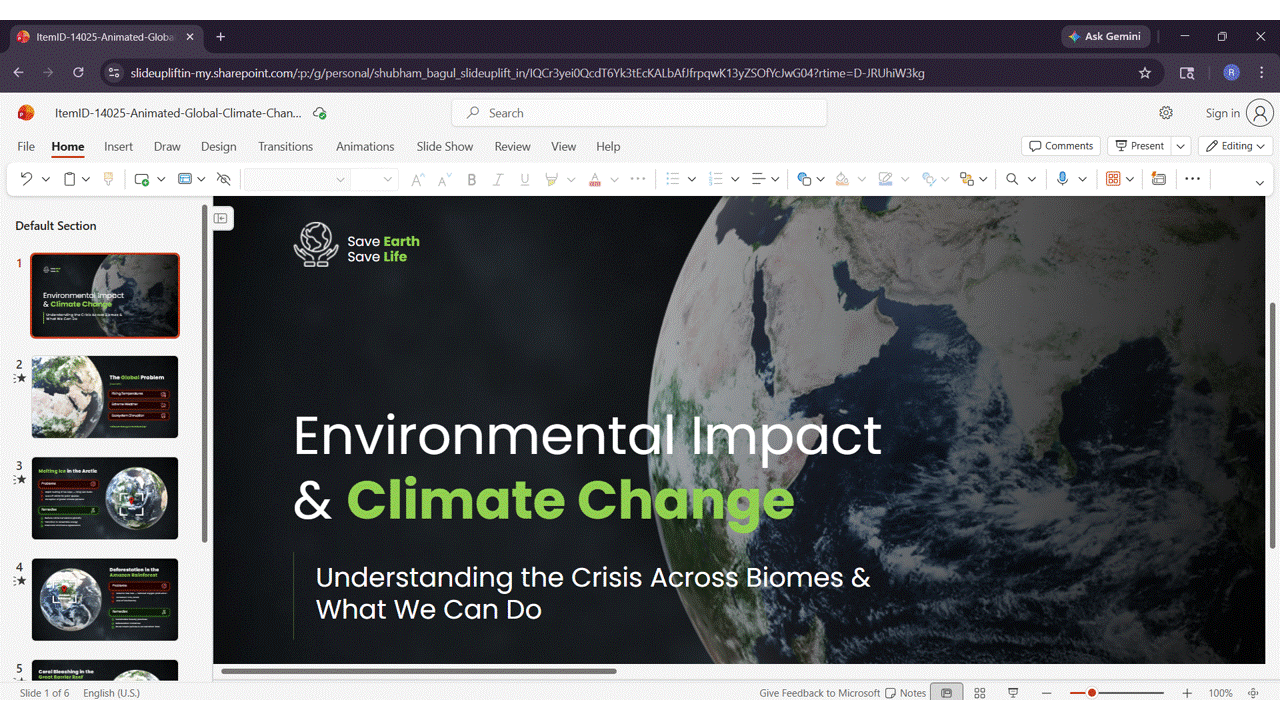Viewport: 1280px width, 720px height.
Task: Open the font size combo box
Action: [x=375, y=179]
